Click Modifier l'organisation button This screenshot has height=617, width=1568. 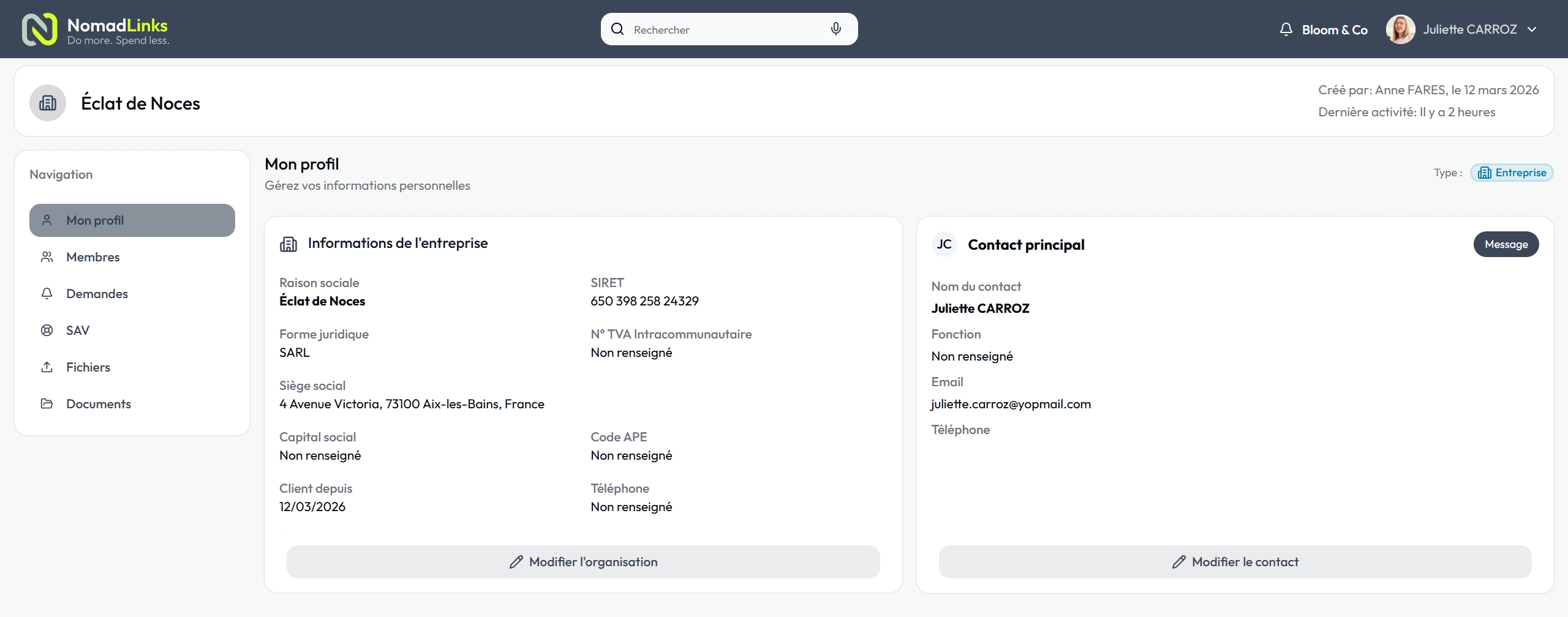click(x=583, y=562)
